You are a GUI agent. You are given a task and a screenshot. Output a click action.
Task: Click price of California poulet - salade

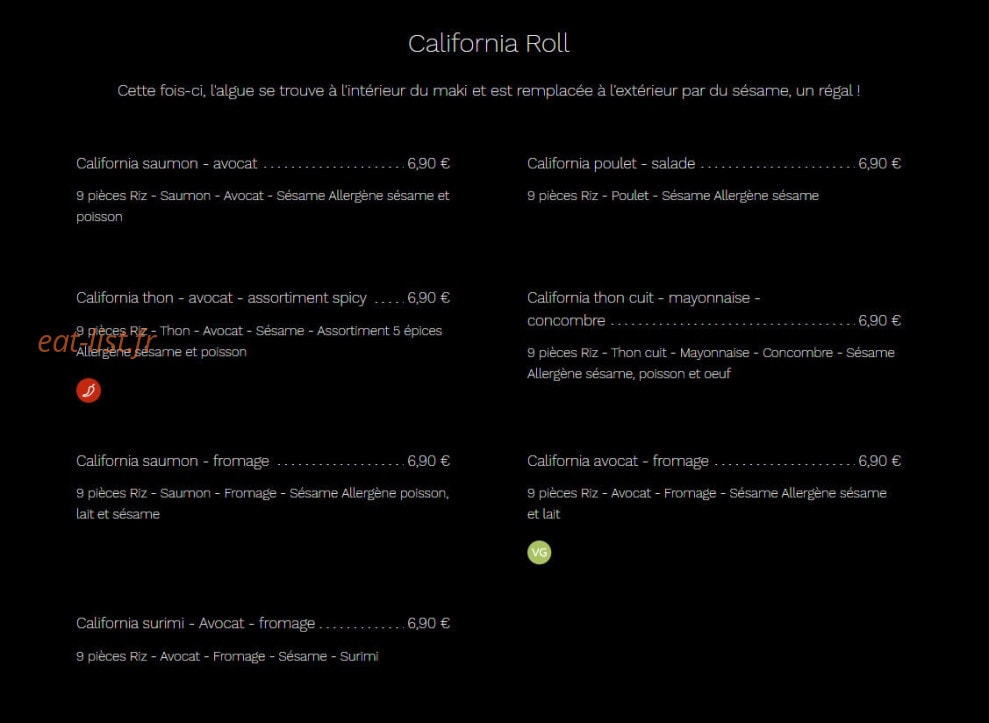880,163
